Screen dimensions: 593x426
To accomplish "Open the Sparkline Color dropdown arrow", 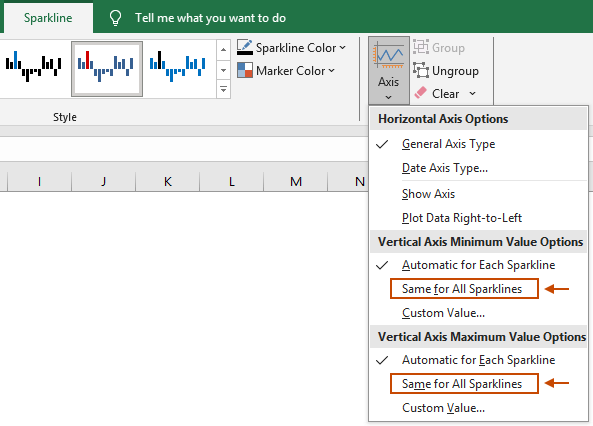I will (x=343, y=48).
